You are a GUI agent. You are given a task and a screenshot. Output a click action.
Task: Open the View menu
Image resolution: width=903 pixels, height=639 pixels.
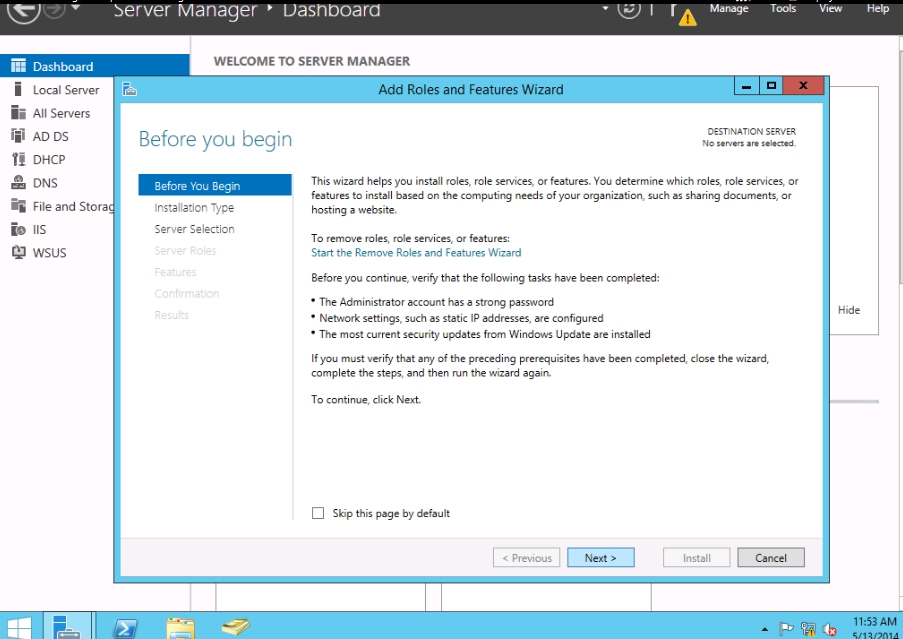tap(830, 8)
